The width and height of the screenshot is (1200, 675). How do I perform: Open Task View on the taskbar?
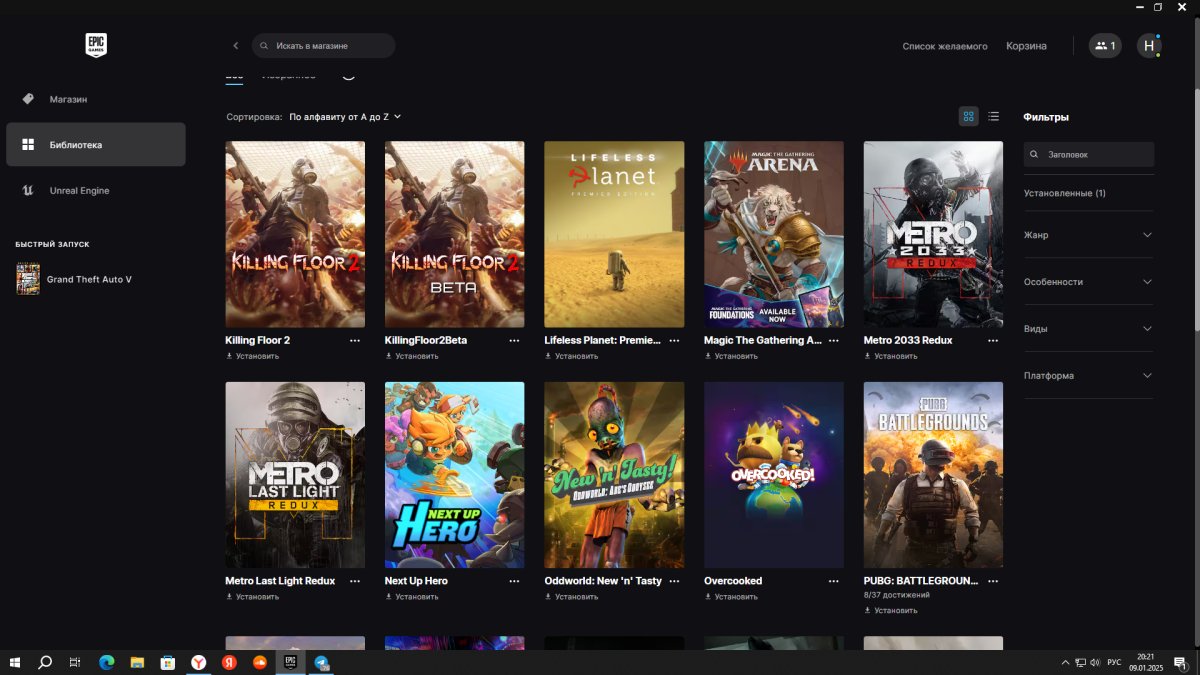click(x=75, y=662)
